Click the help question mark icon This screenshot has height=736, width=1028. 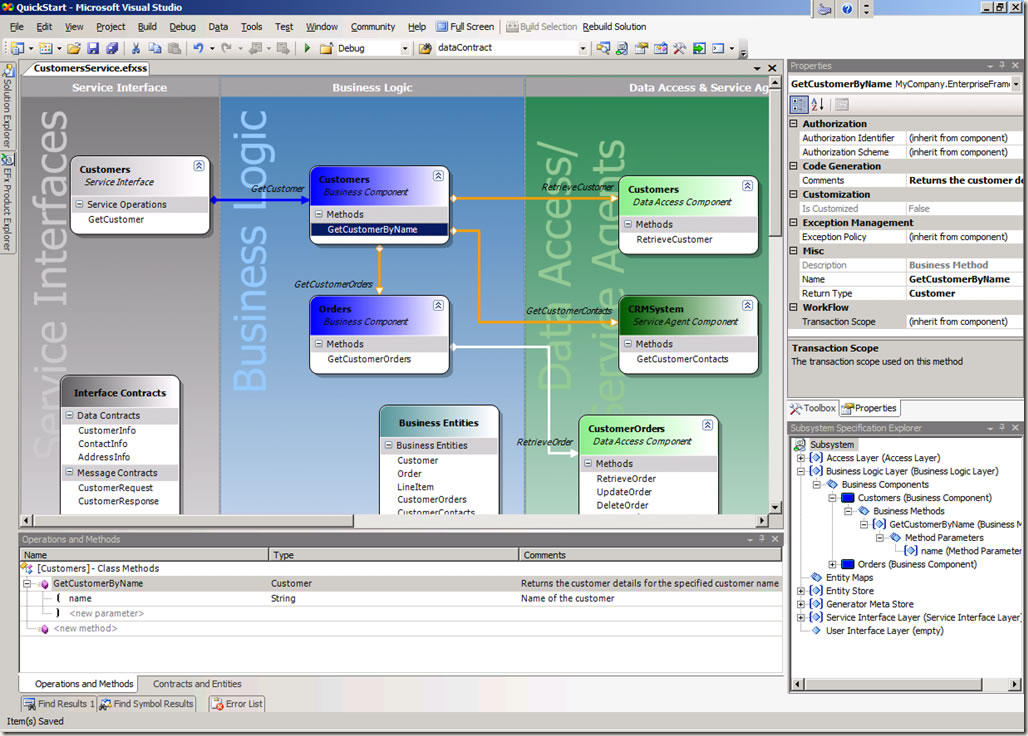coord(847,9)
